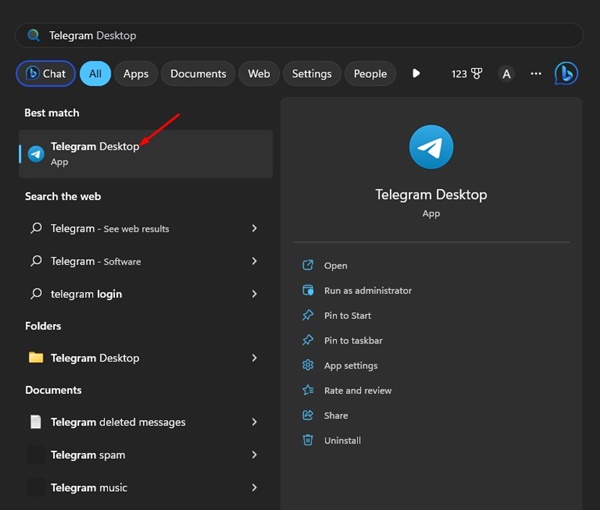Click the Share text action
600x510 pixels.
(x=336, y=415)
